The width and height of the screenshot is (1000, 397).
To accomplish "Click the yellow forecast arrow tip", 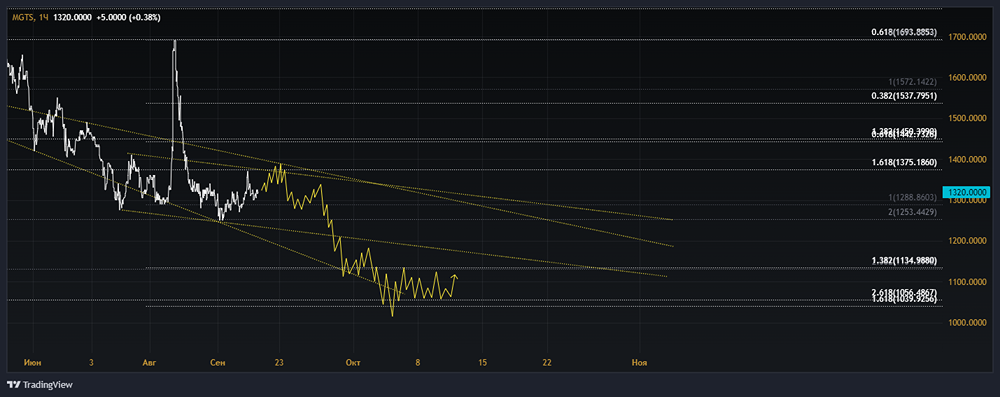I will click(x=455, y=276).
